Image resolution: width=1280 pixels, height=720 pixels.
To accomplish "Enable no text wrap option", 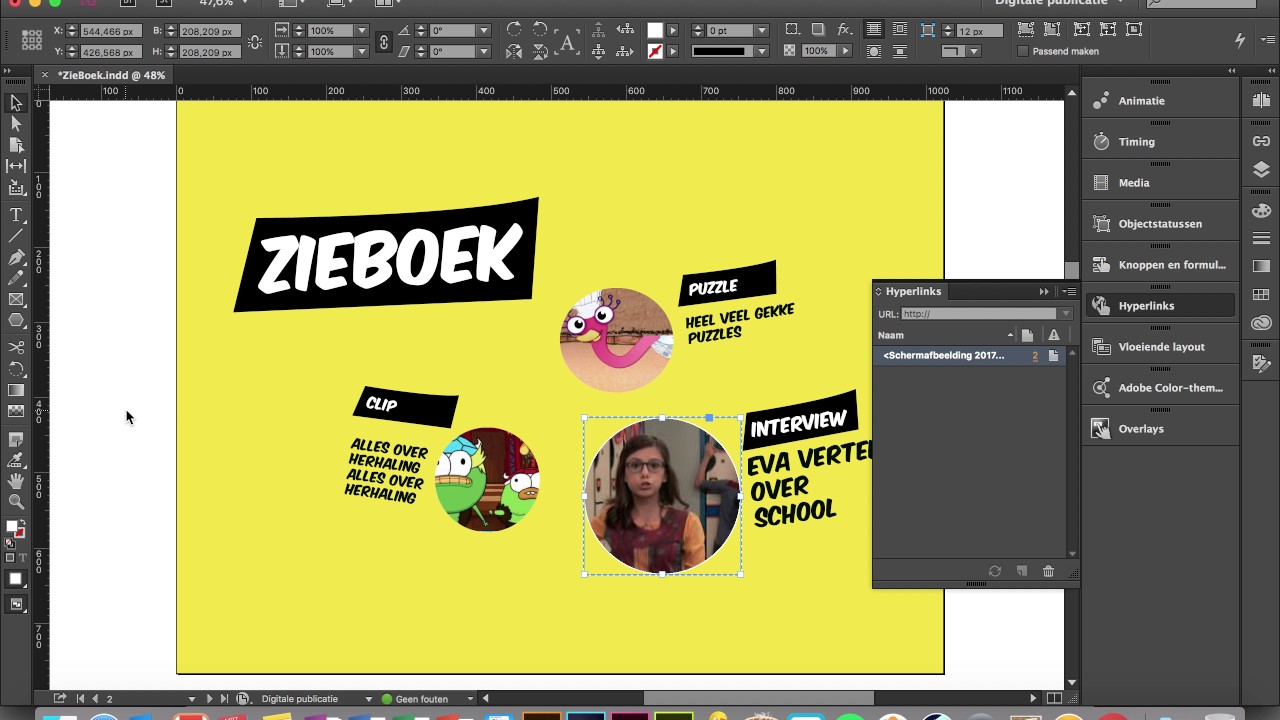I will (x=874, y=30).
